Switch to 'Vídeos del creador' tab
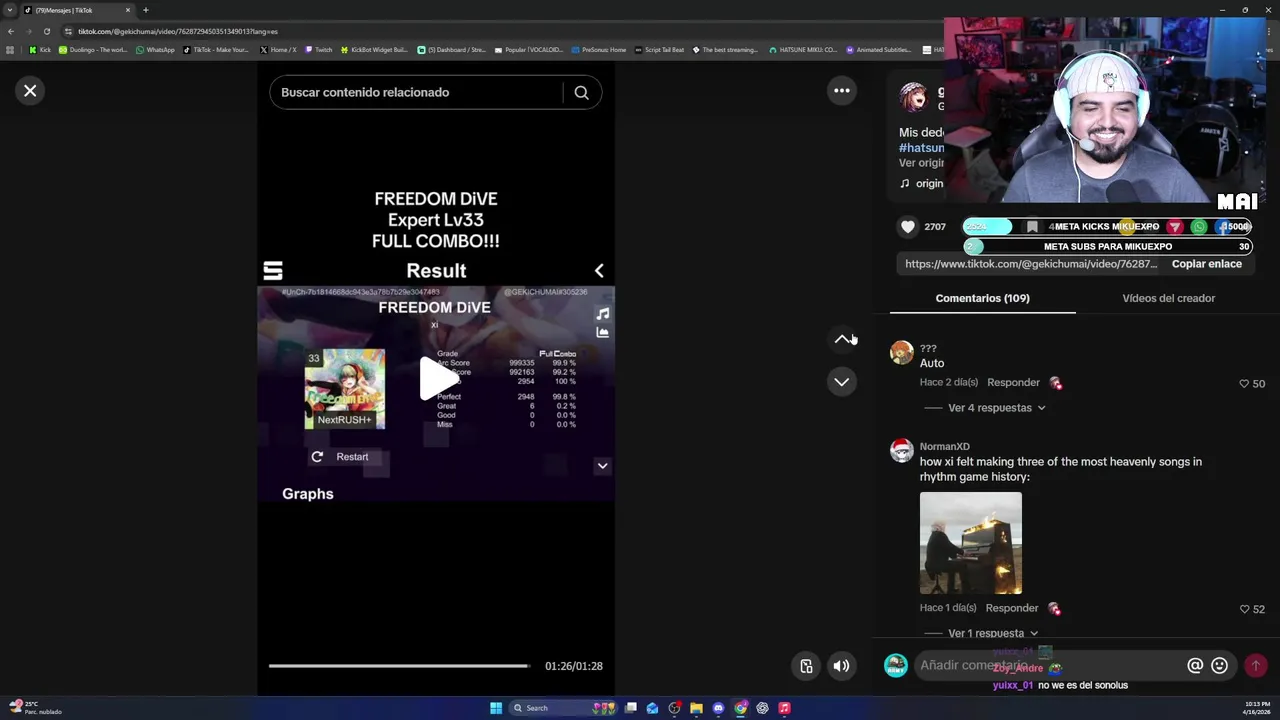Viewport: 1280px width, 720px height. pos(1168,298)
